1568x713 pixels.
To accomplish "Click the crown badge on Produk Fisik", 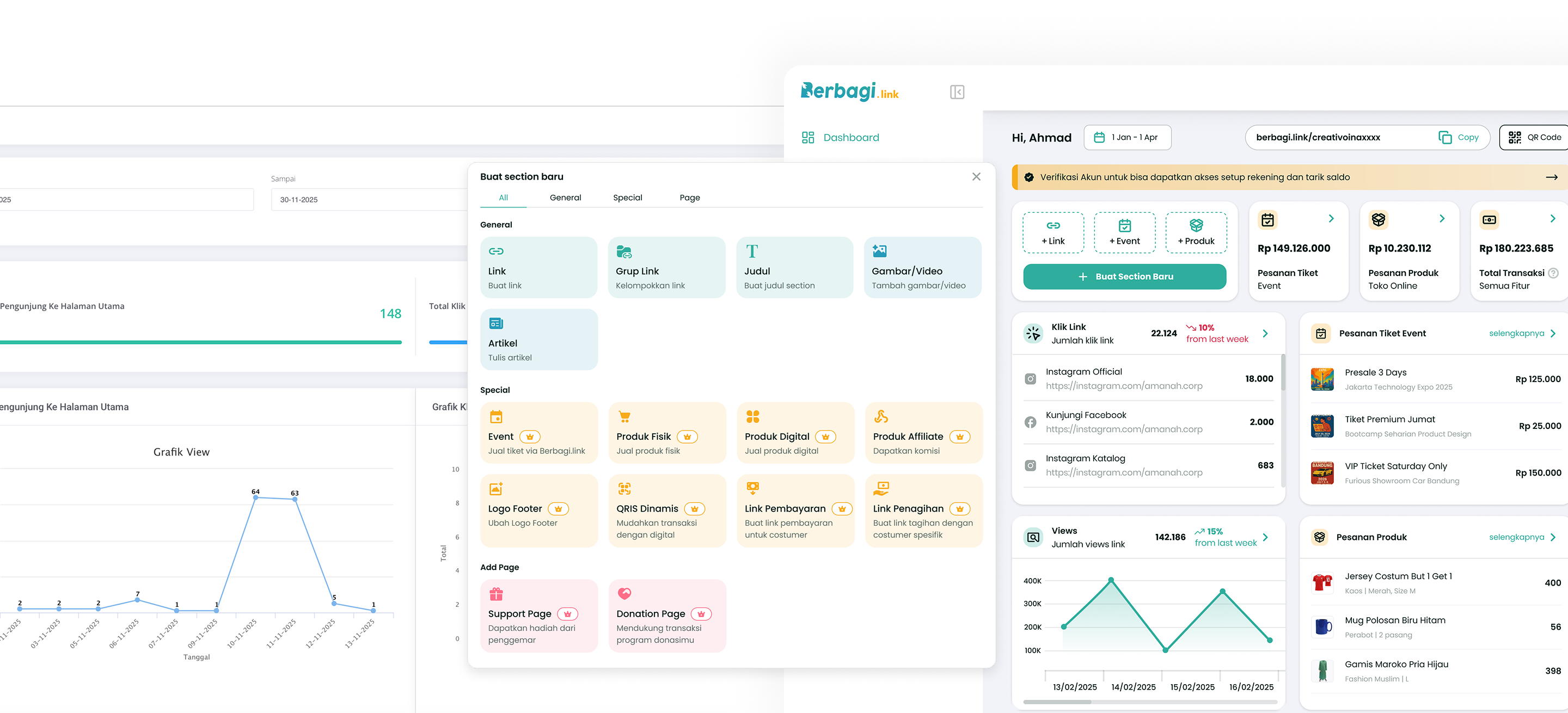I will pyautogui.click(x=687, y=436).
